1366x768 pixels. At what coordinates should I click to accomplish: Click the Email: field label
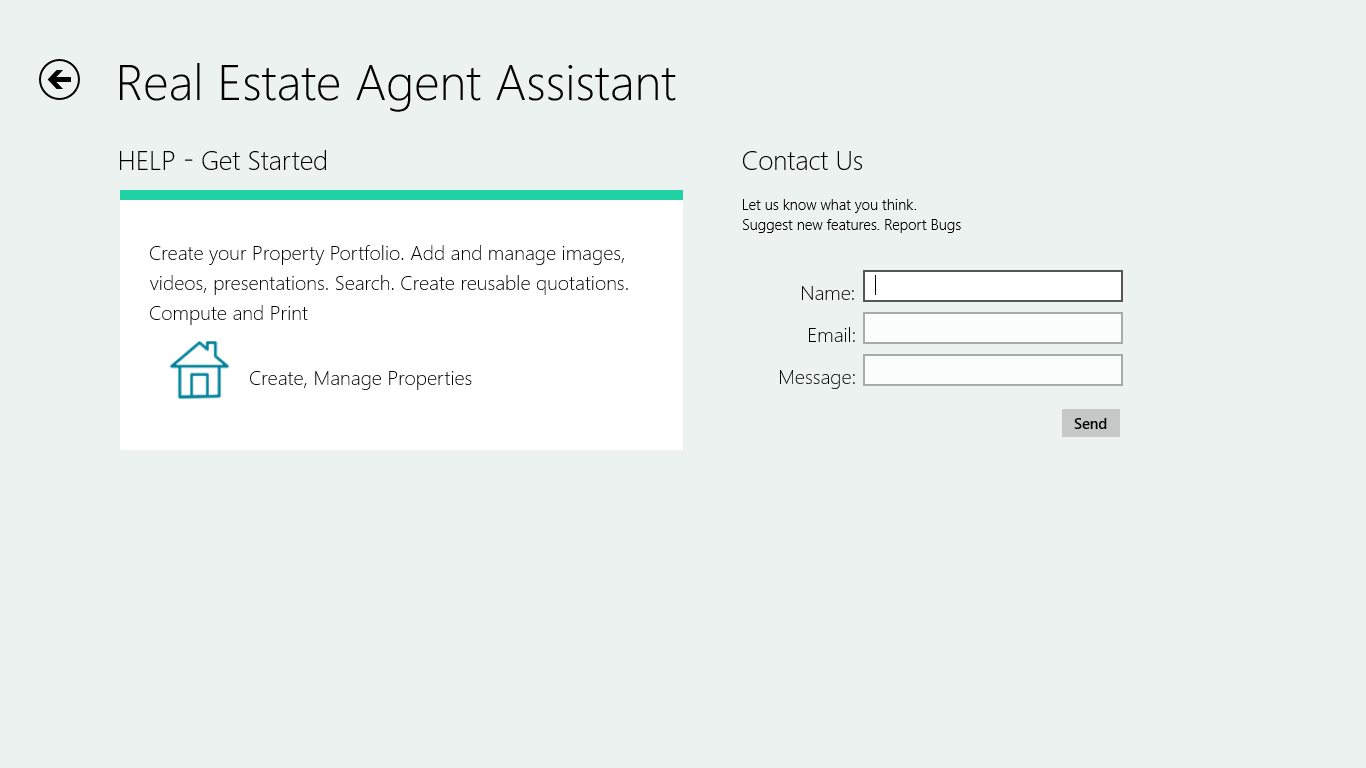831,335
